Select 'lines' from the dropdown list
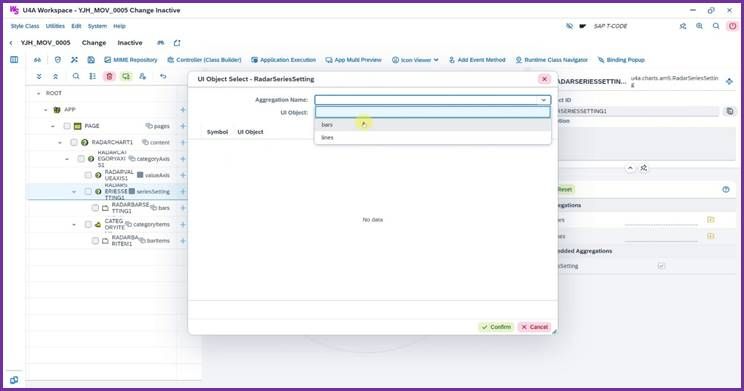The height and width of the screenshot is (391, 744). [x=433, y=138]
